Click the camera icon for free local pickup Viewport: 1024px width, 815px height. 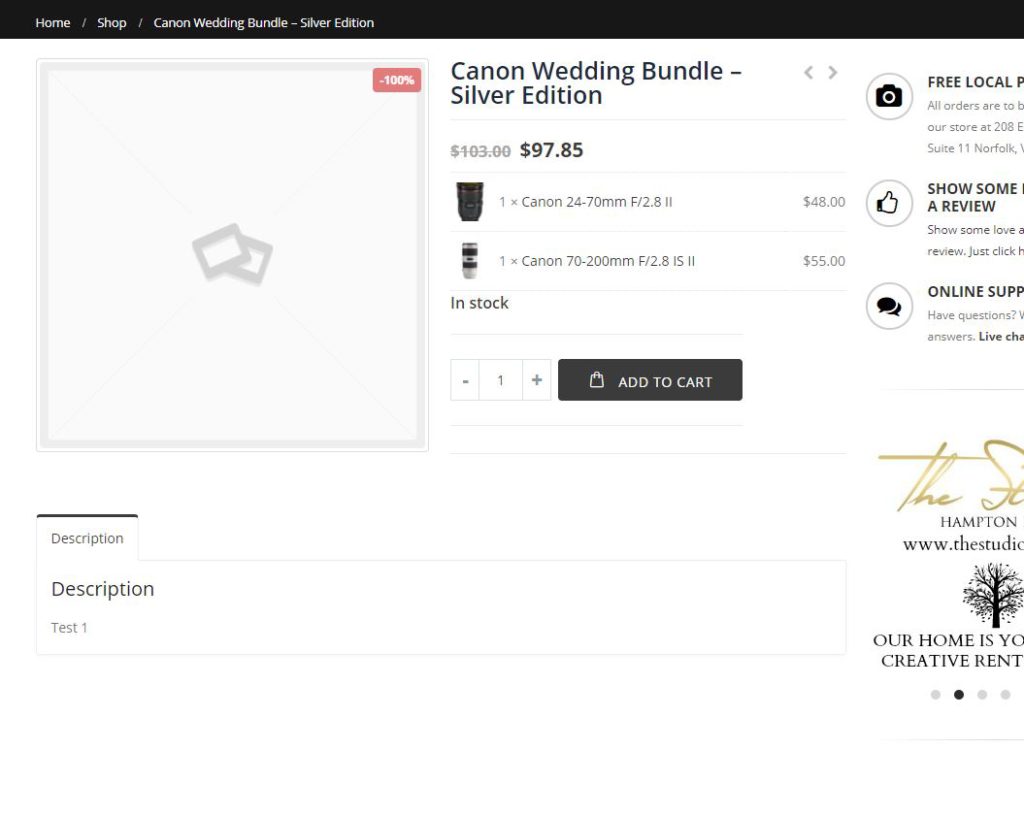(x=889, y=97)
